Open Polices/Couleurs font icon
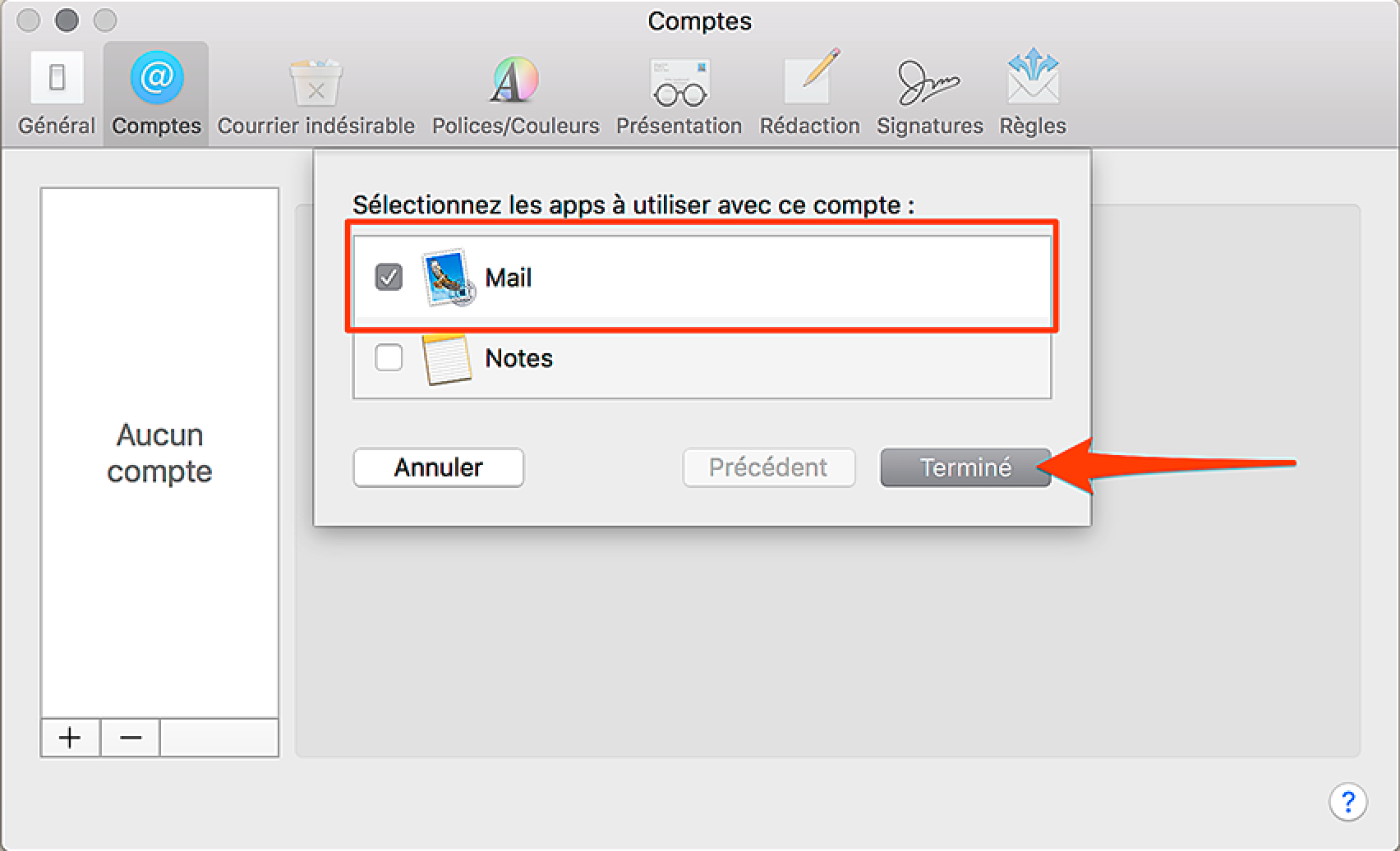The height and width of the screenshot is (851, 1400). coord(515,80)
